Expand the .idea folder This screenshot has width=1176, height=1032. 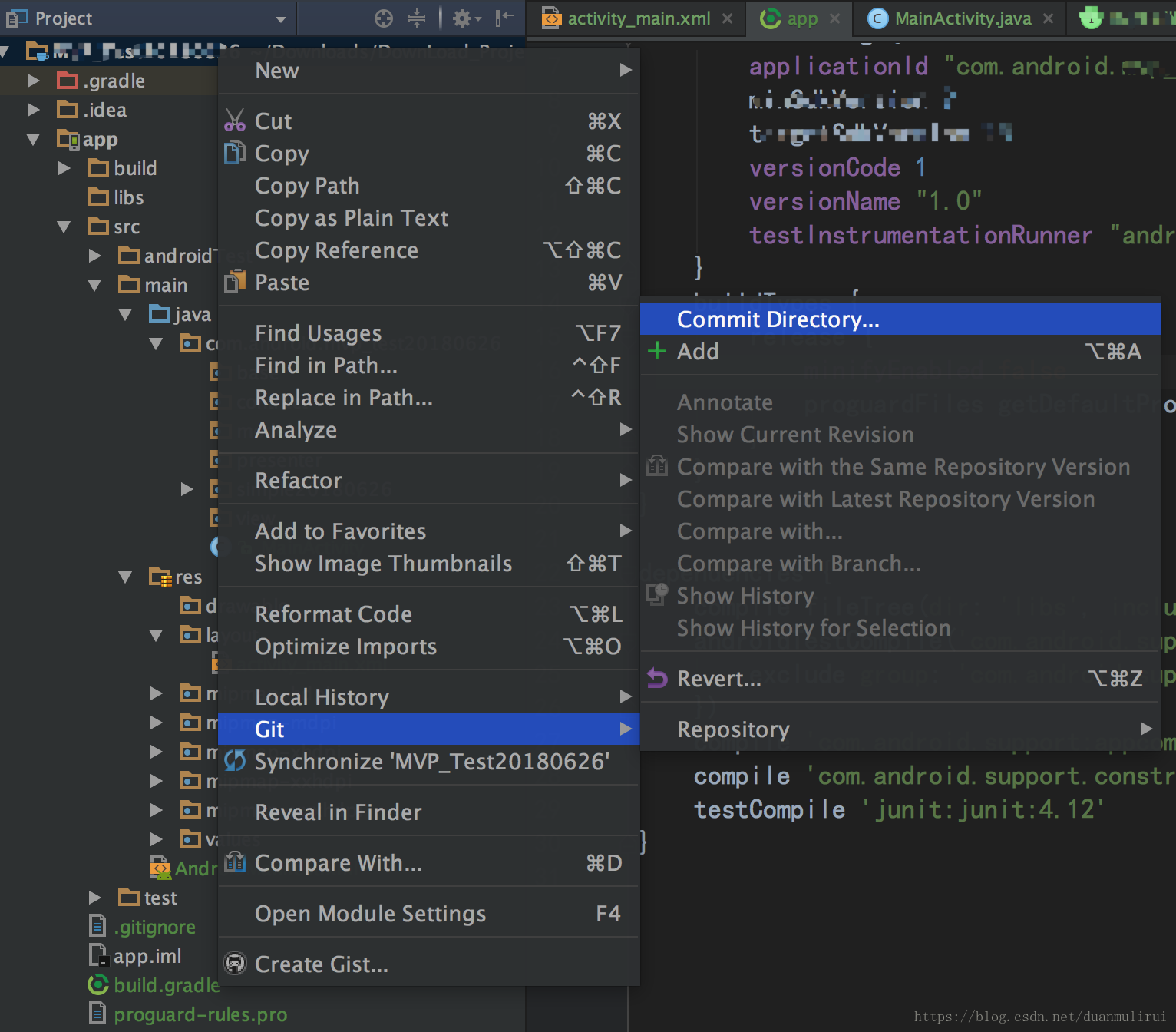[x=33, y=110]
